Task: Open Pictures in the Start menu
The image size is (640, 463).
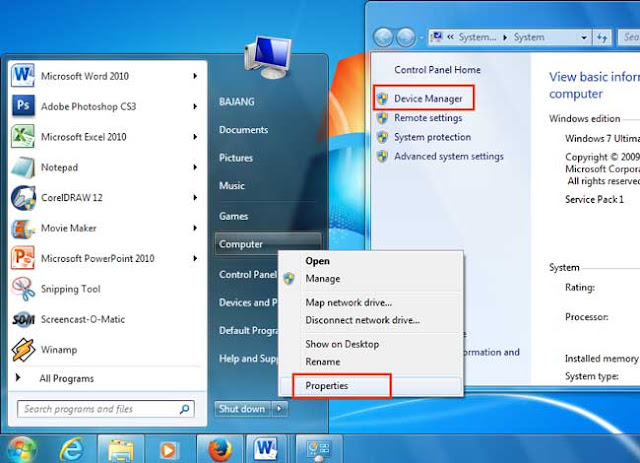Action: 236,158
